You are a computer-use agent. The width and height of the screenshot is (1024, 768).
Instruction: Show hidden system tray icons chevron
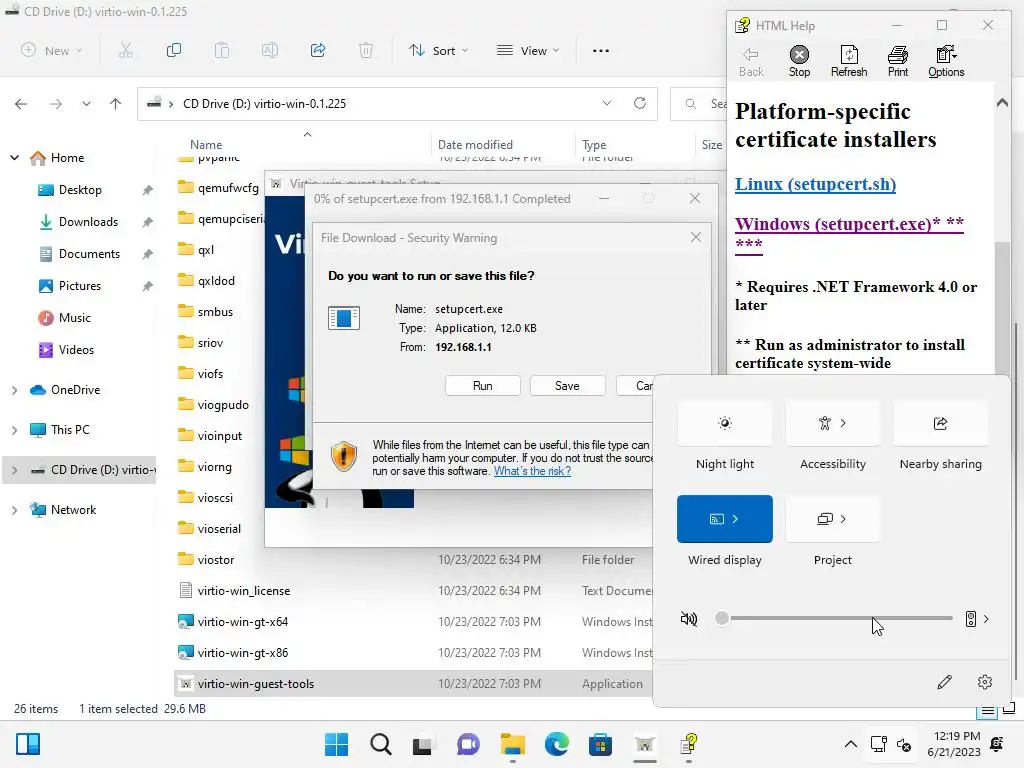pos(850,744)
